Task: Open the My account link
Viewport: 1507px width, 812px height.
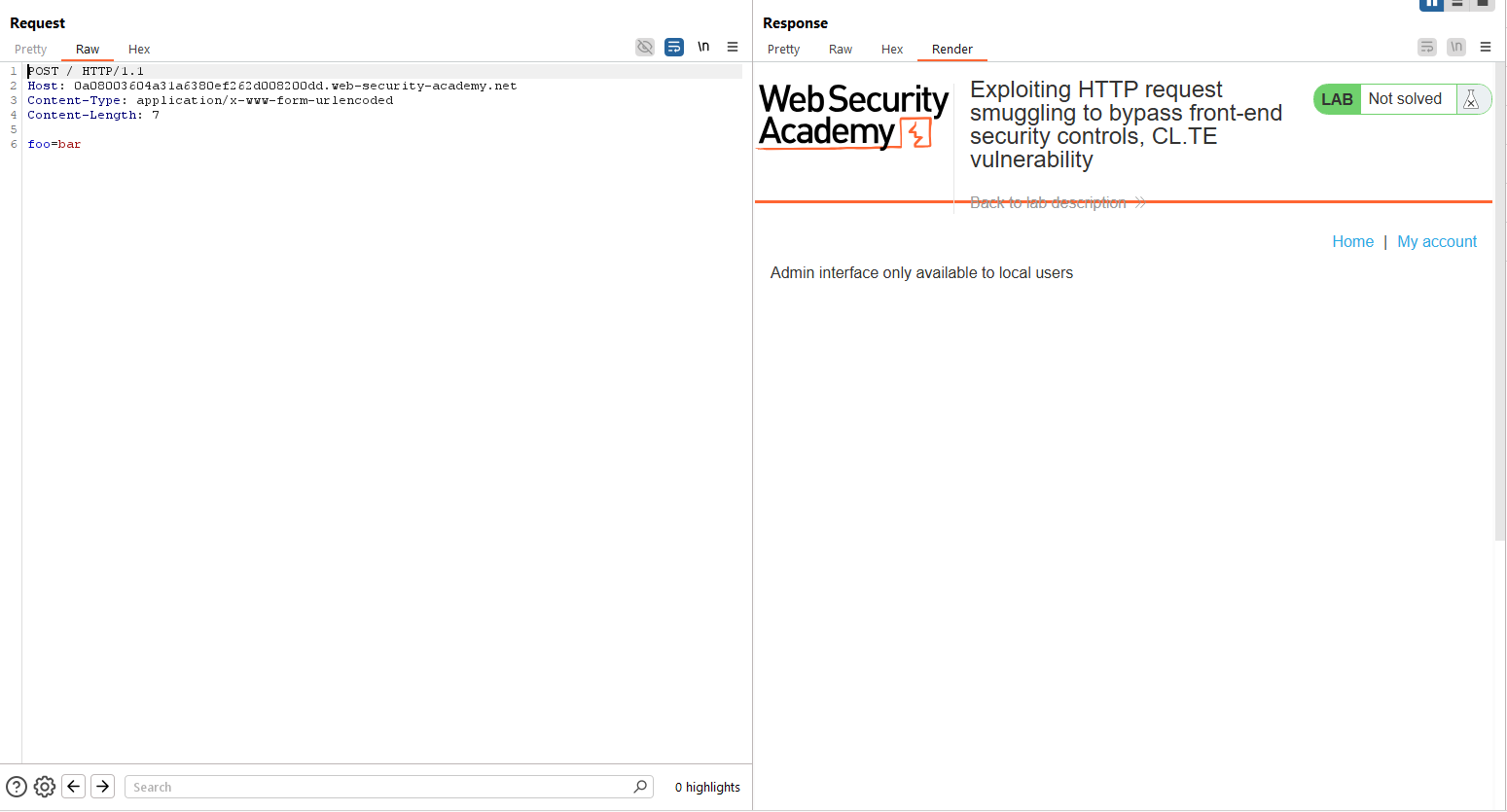Action: (1437, 242)
